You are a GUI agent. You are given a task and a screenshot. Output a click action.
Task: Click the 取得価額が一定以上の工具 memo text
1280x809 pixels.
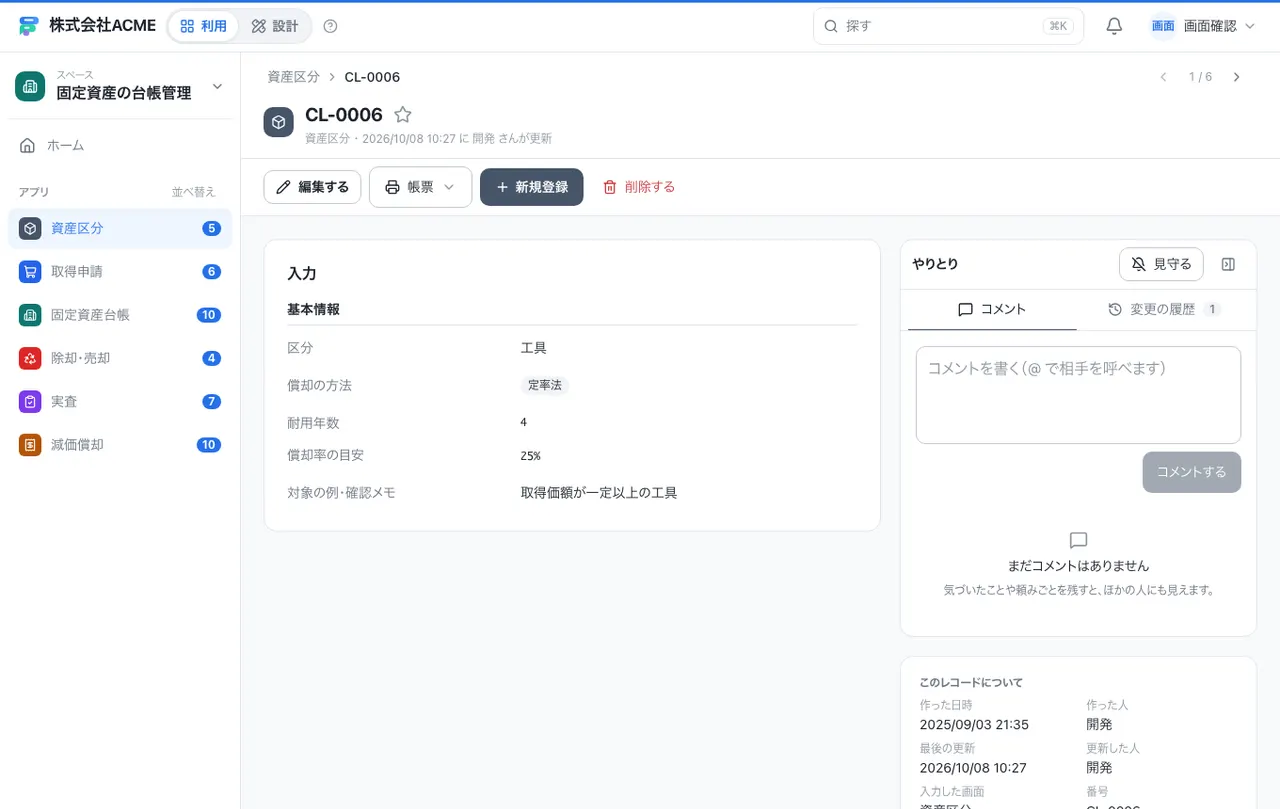point(599,493)
